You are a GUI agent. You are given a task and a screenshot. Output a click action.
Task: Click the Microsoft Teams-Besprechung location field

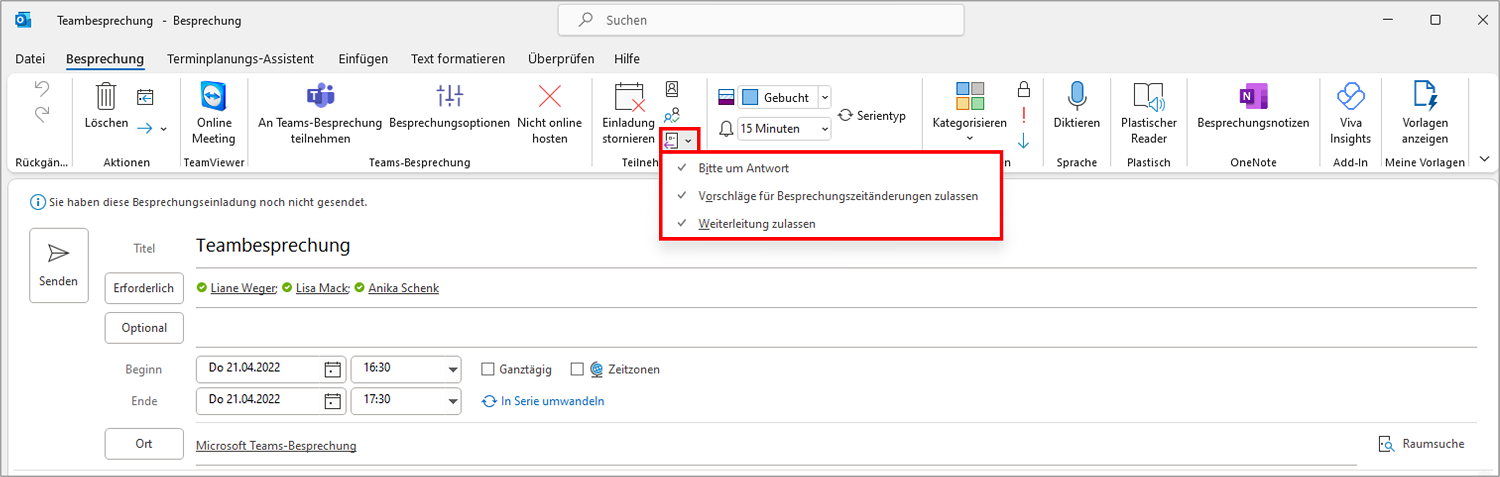(x=775, y=445)
